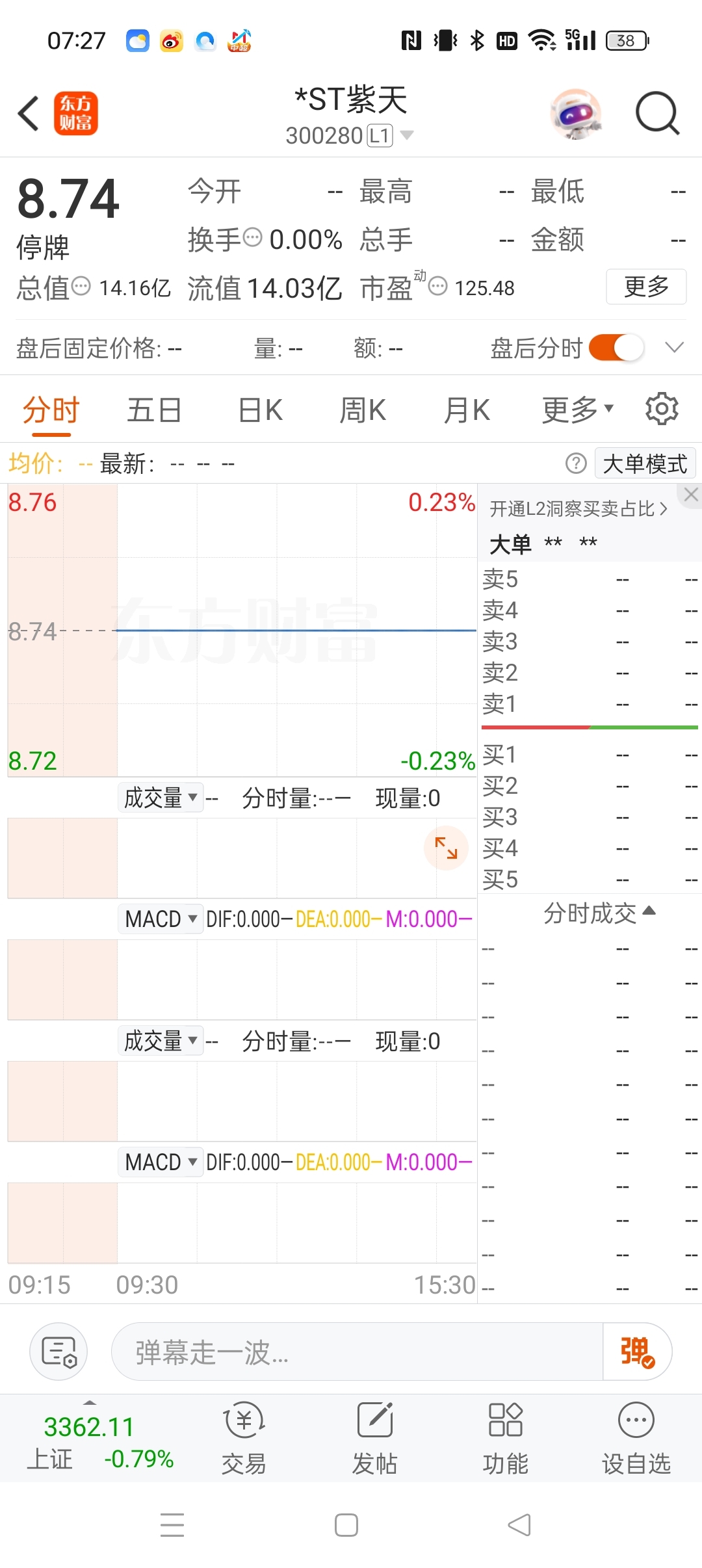Open the first 成交量 indicator dropdown
Screen dimensions: 702x1568
pos(161,798)
